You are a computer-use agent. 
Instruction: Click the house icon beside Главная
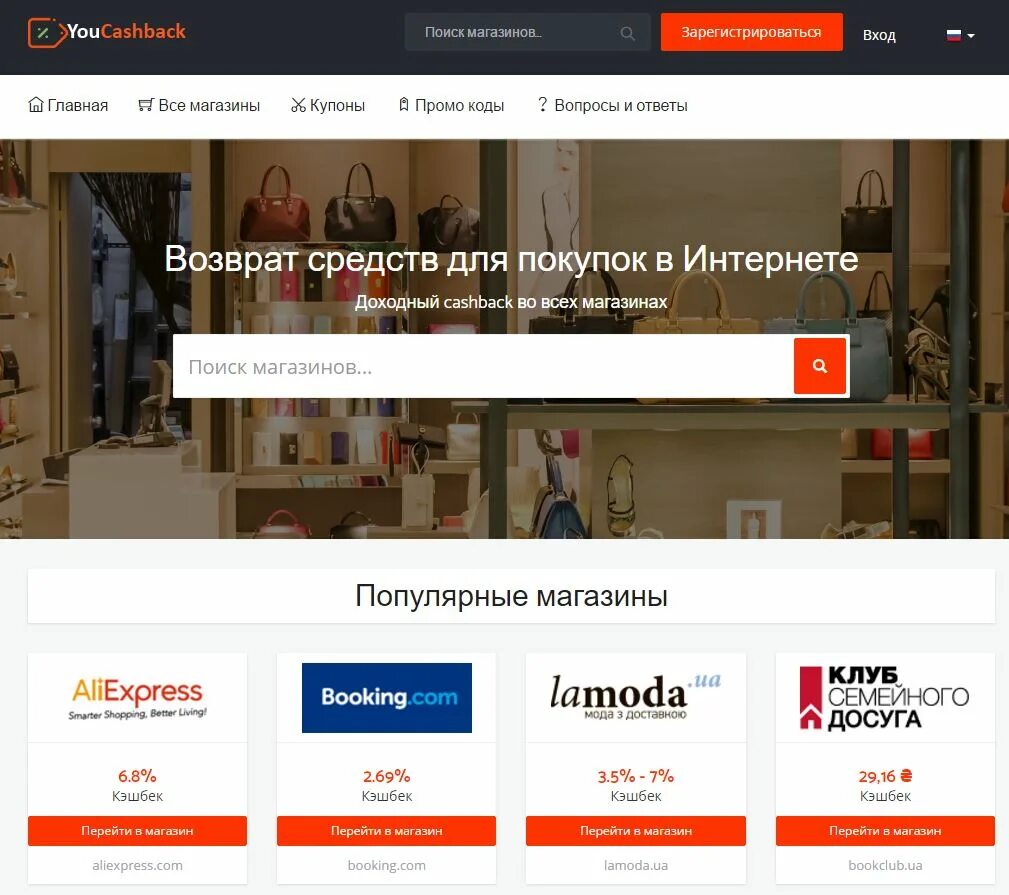click(x=36, y=104)
